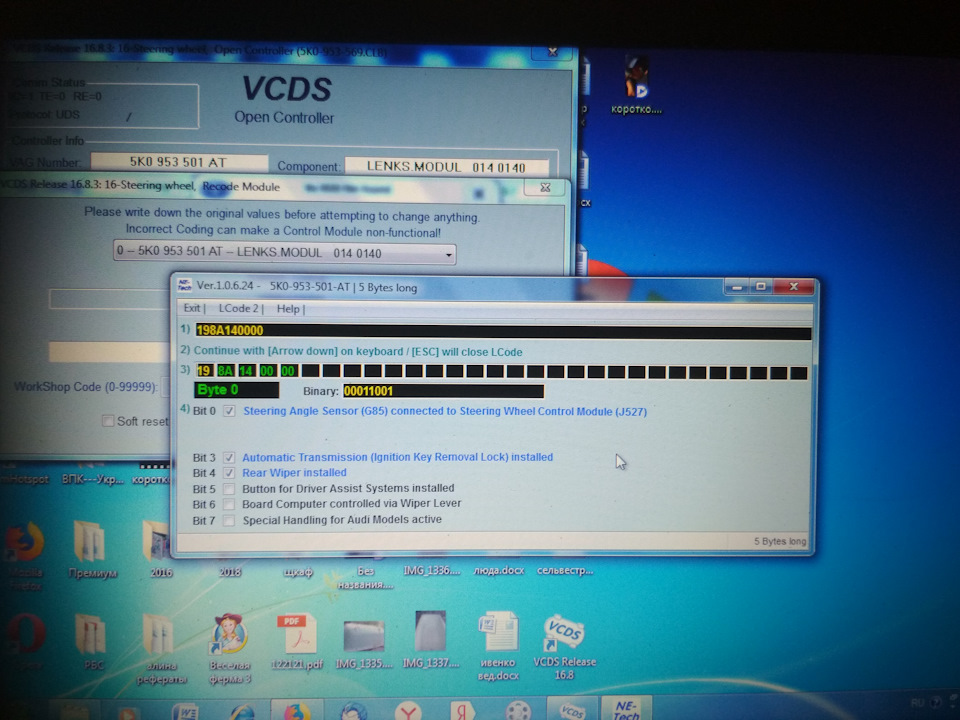Open module dropdown 5K0 953 501 AT
The height and width of the screenshot is (720, 960).
click(285, 252)
